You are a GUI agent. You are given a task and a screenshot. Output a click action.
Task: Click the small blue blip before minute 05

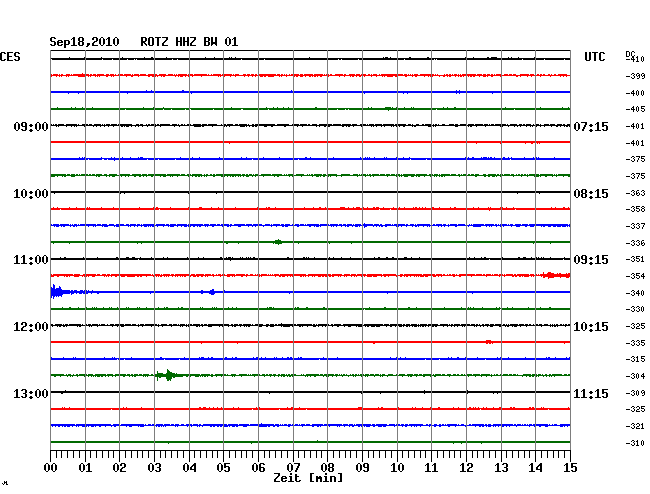(212, 292)
